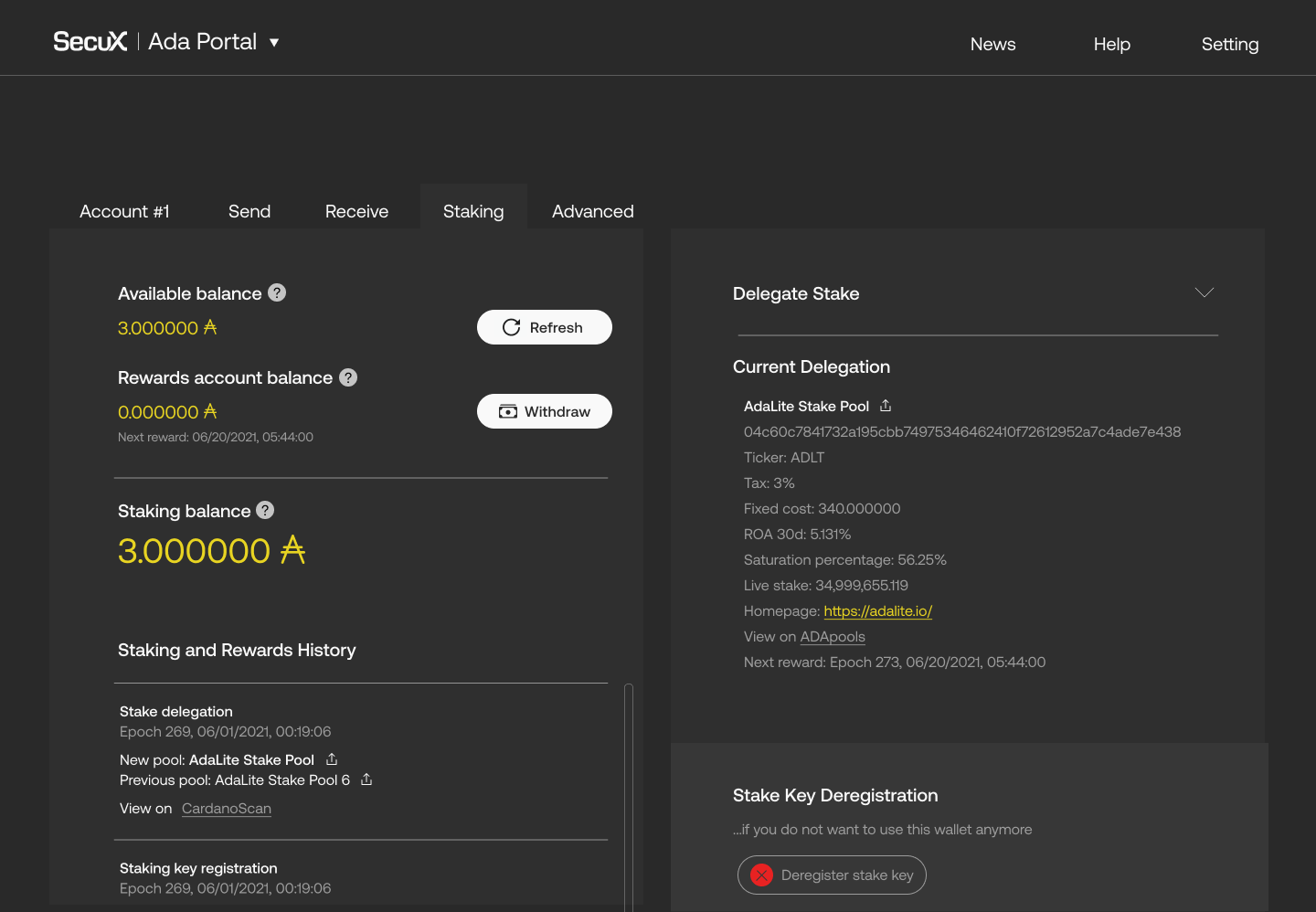Viewport: 1316px width, 912px height.
Task: Show help for Rewards account balance
Action: coord(348,377)
